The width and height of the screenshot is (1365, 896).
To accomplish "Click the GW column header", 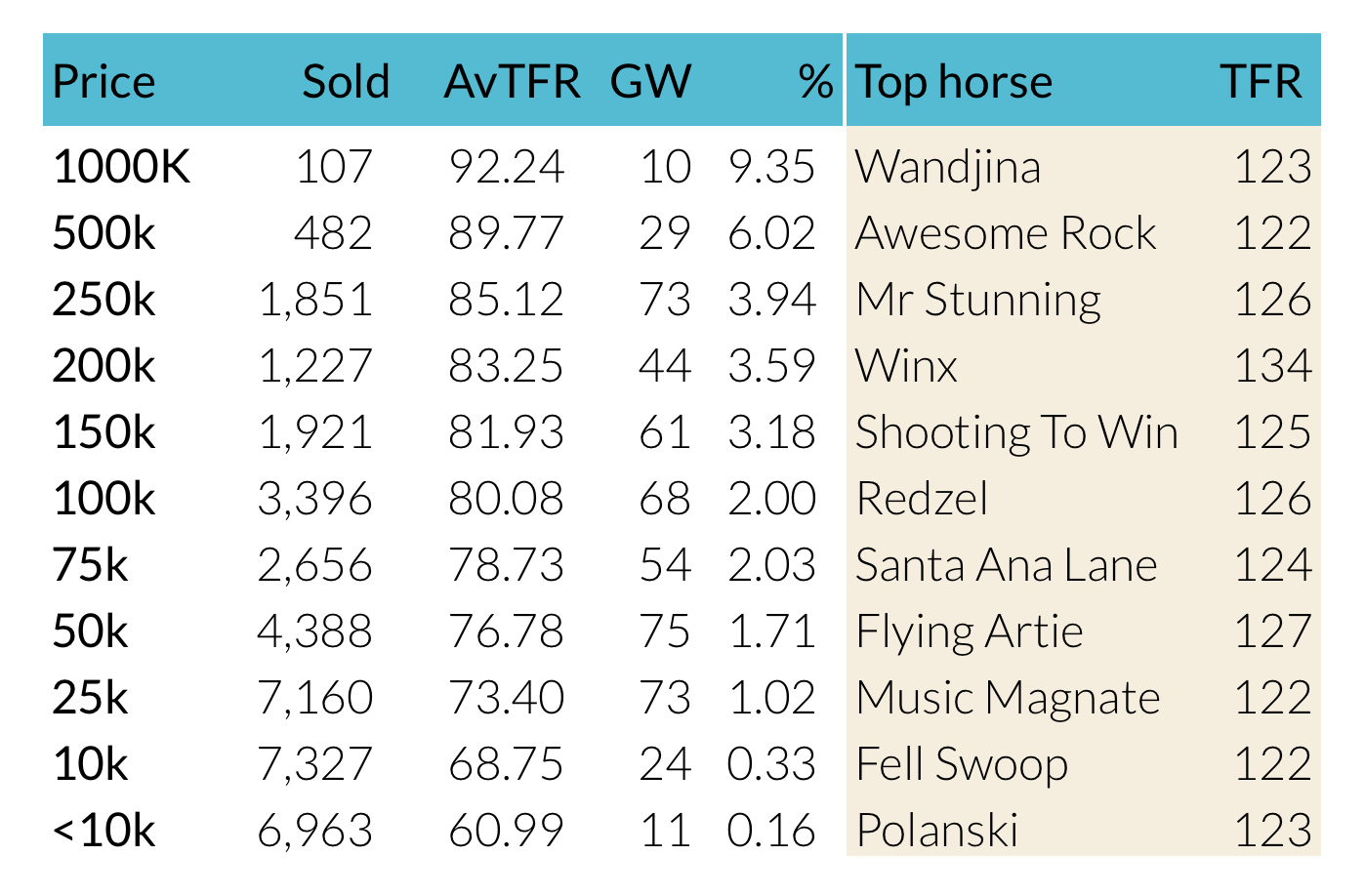I will [x=650, y=82].
